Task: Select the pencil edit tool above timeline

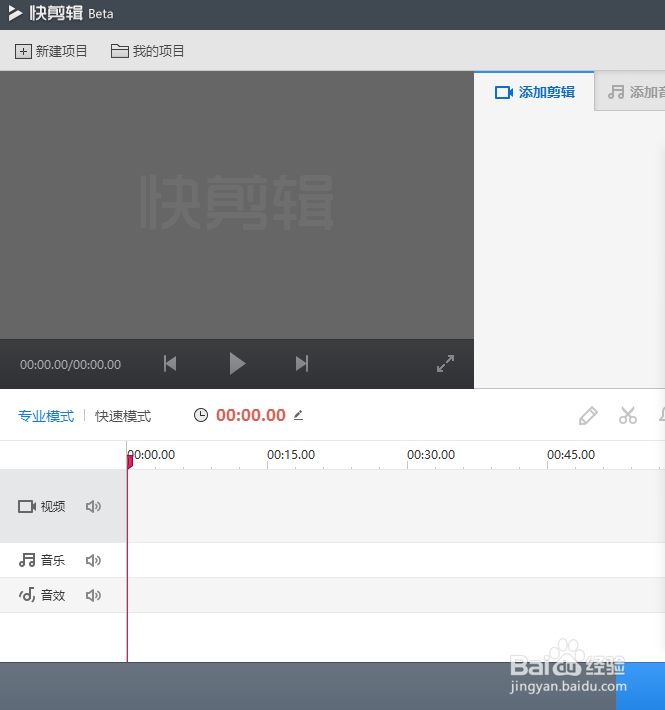Action: coord(588,416)
